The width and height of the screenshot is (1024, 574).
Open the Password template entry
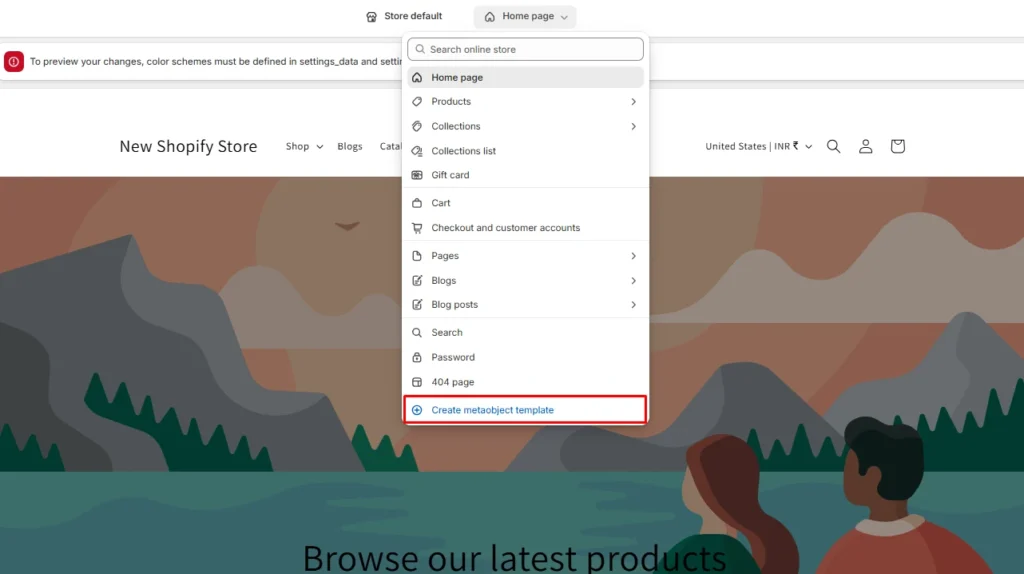tap(525, 358)
